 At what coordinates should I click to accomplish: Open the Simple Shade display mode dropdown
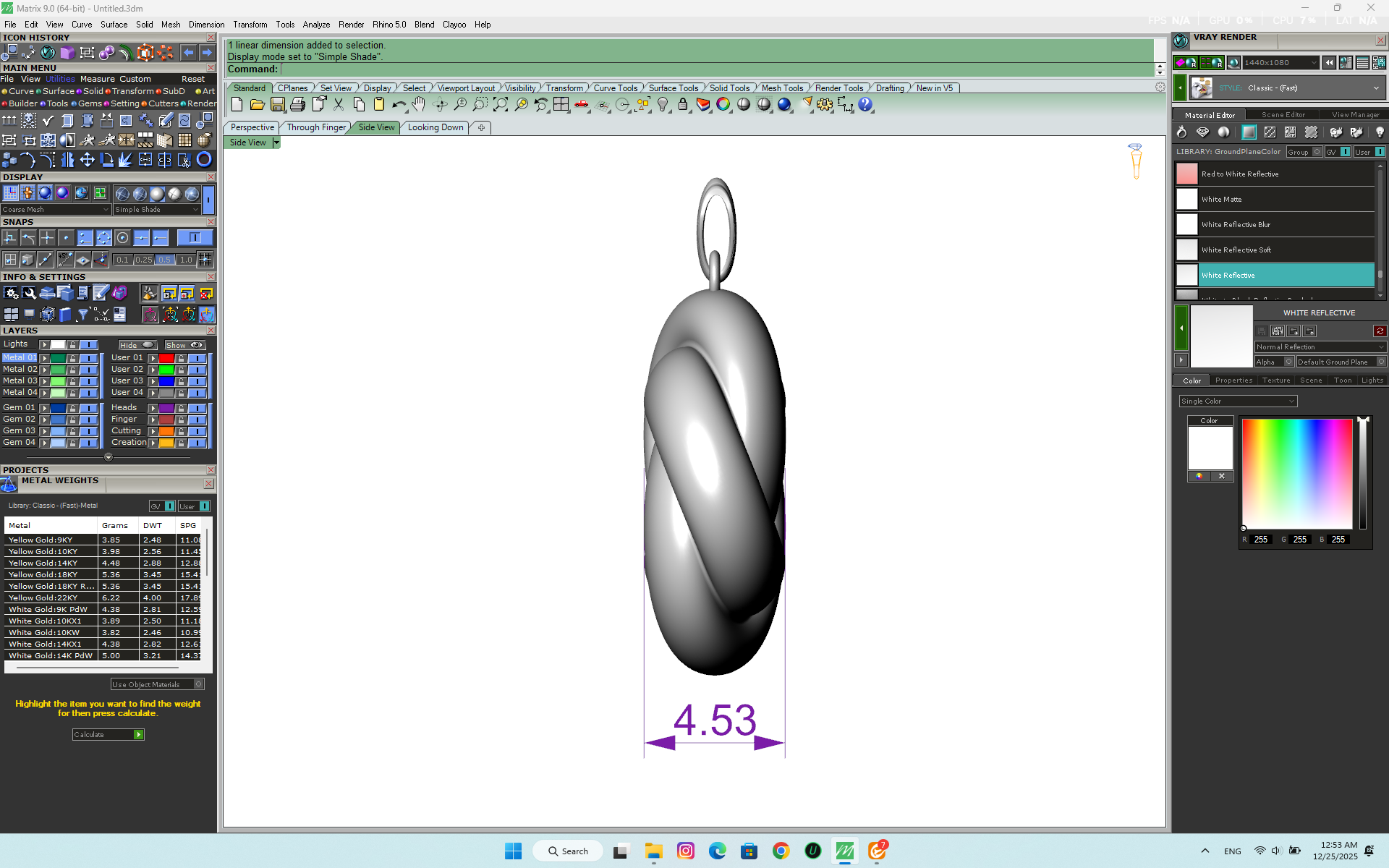156,210
